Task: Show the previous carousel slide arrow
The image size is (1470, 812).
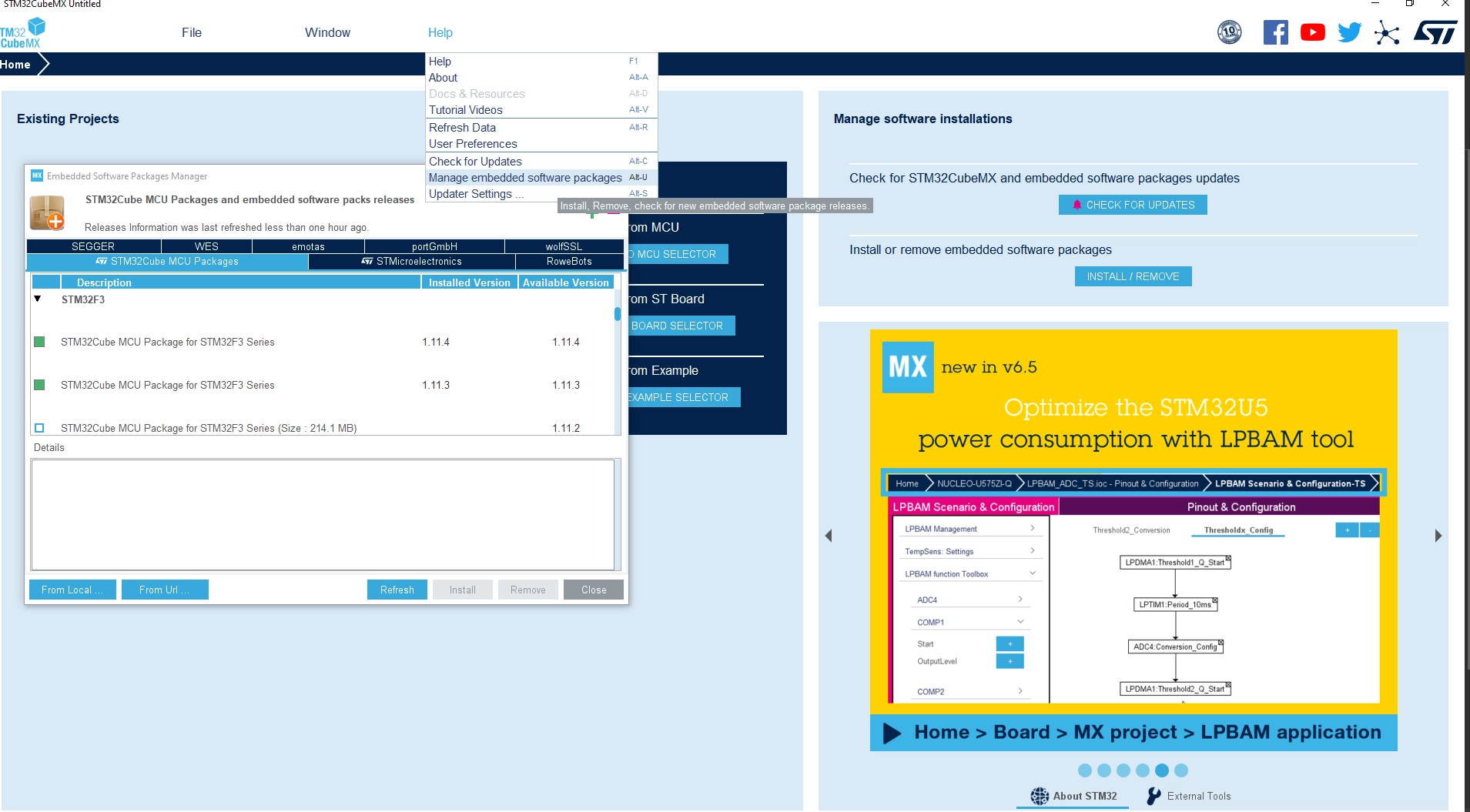Action: click(x=829, y=536)
